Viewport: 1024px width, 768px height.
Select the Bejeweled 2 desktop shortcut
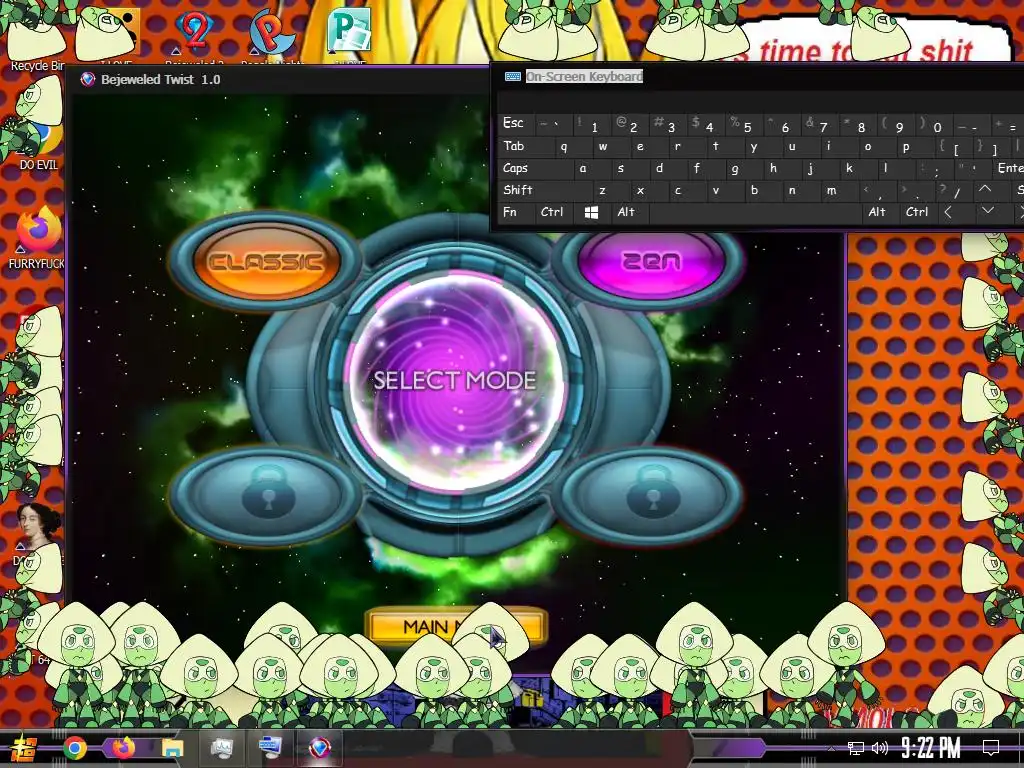[195, 34]
